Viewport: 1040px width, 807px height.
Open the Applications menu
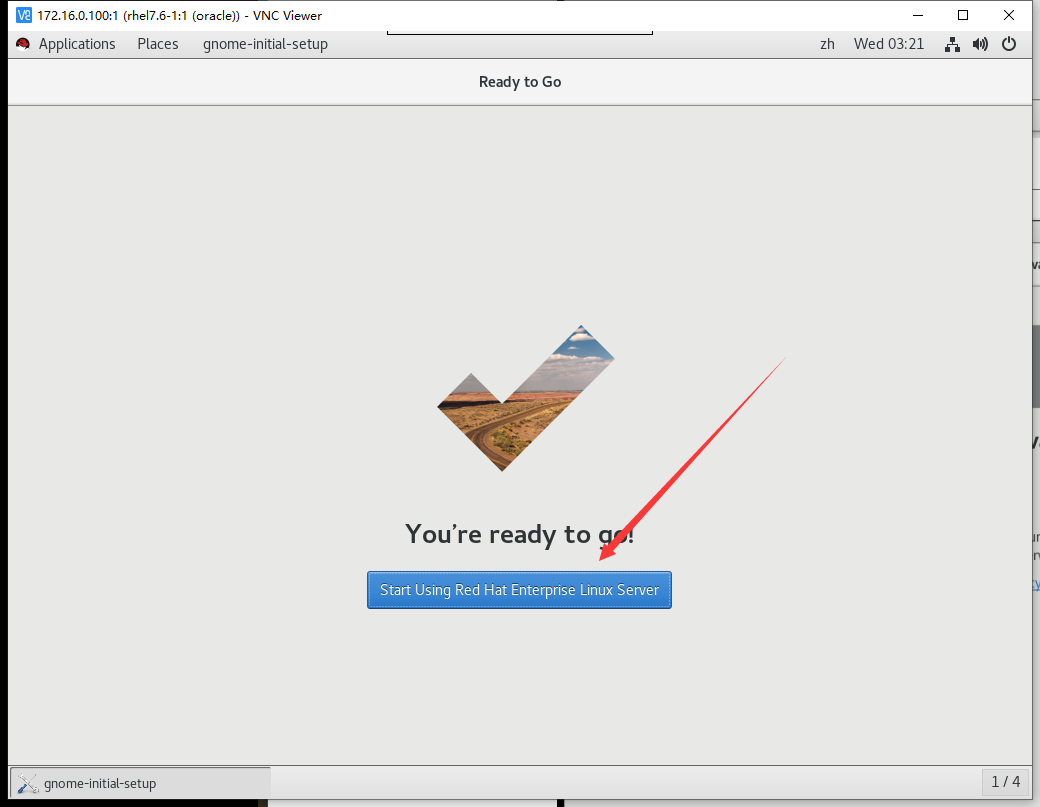[77, 44]
